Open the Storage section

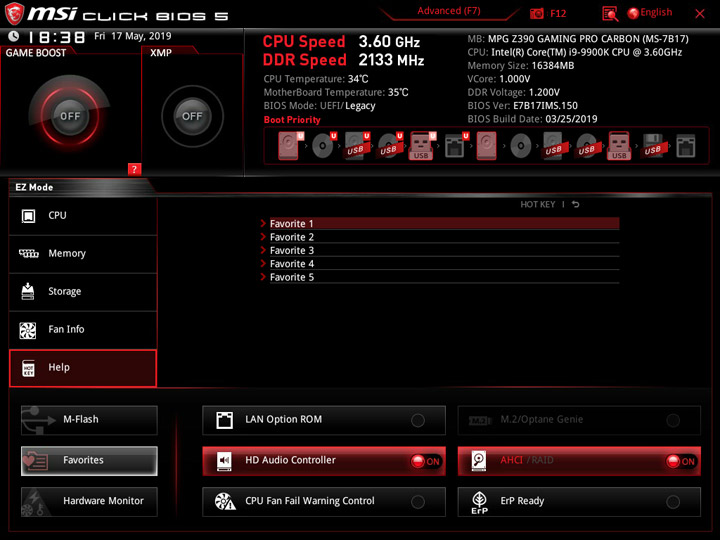[83, 292]
